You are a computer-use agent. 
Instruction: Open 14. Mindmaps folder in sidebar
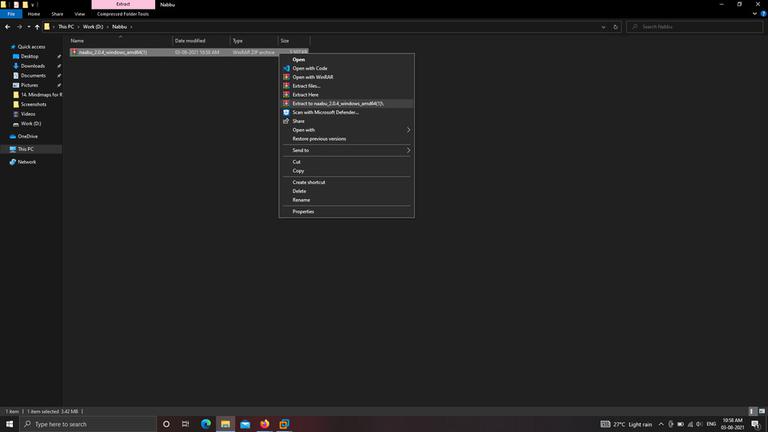(x=41, y=95)
